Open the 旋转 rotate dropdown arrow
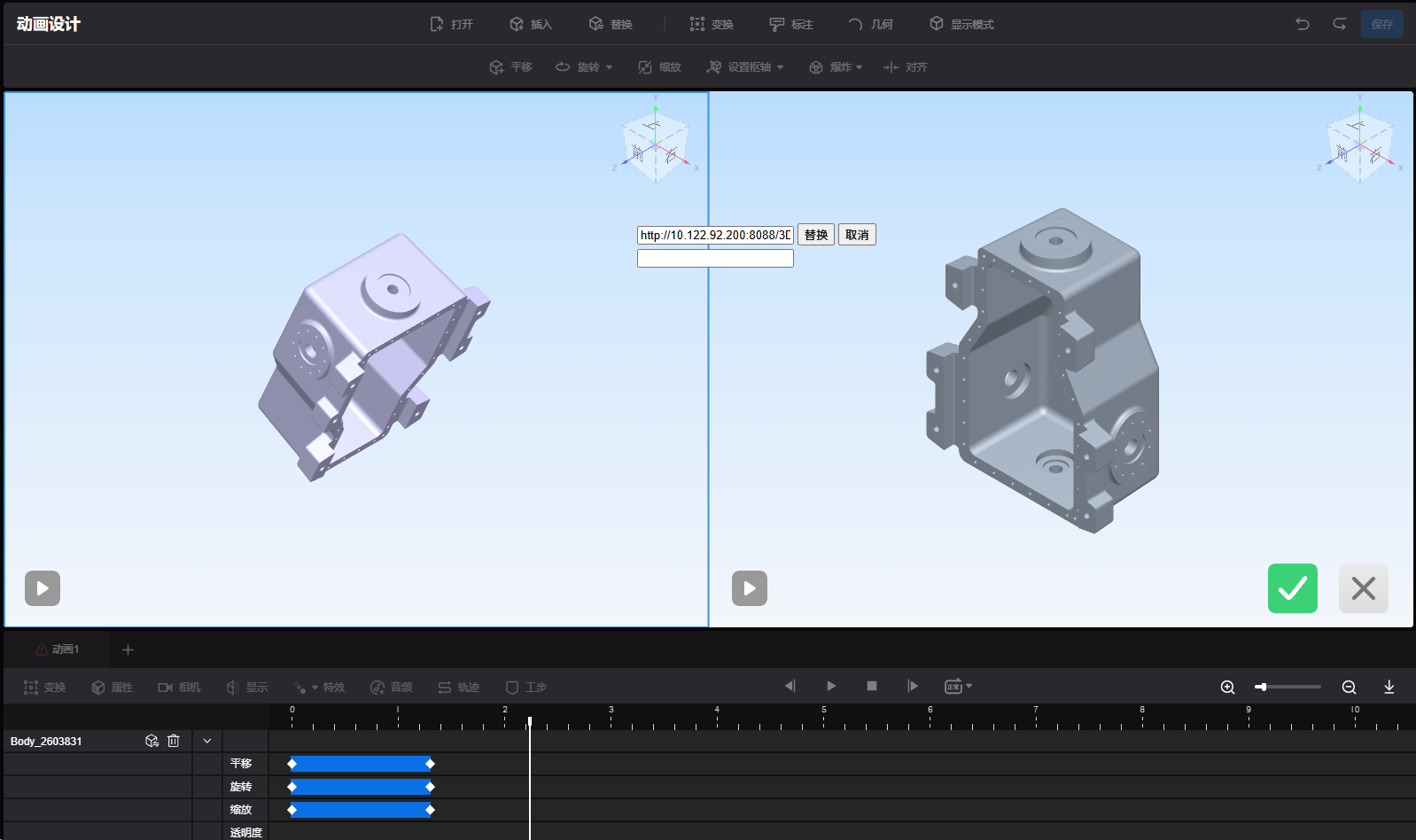1416x840 pixels. pos(610,67)
